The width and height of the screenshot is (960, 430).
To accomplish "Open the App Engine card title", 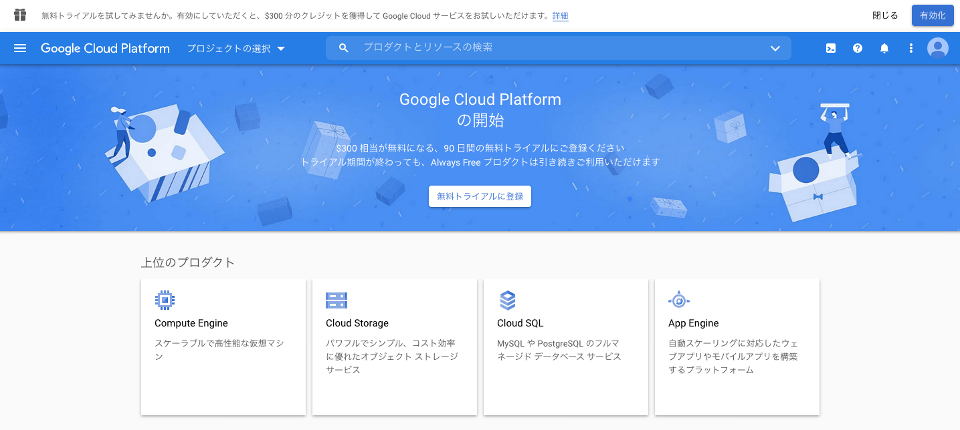I will click(x=693, y=323).
